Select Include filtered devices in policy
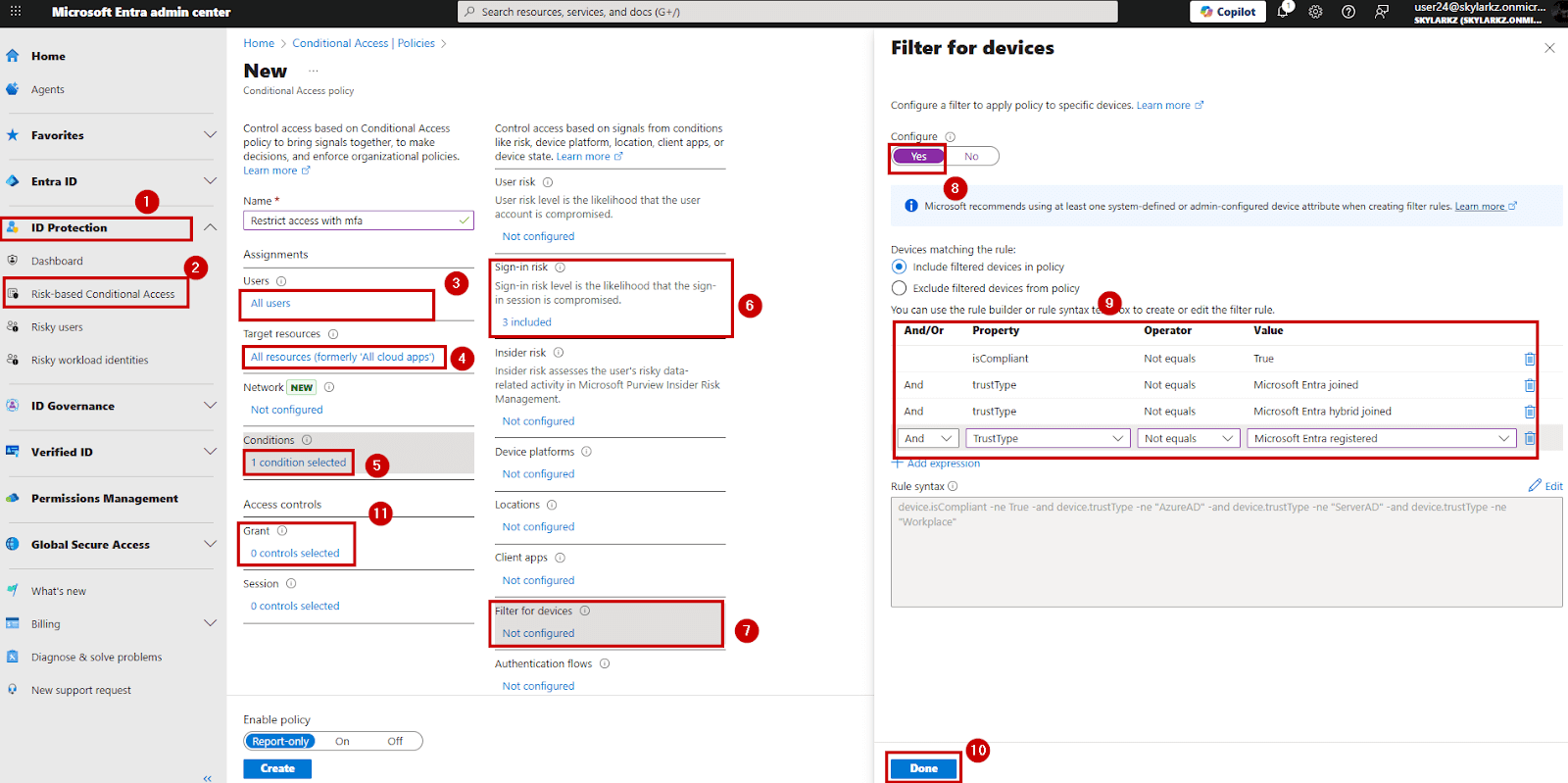Screen dimensions: 1568x783 [x=899, y=267]
